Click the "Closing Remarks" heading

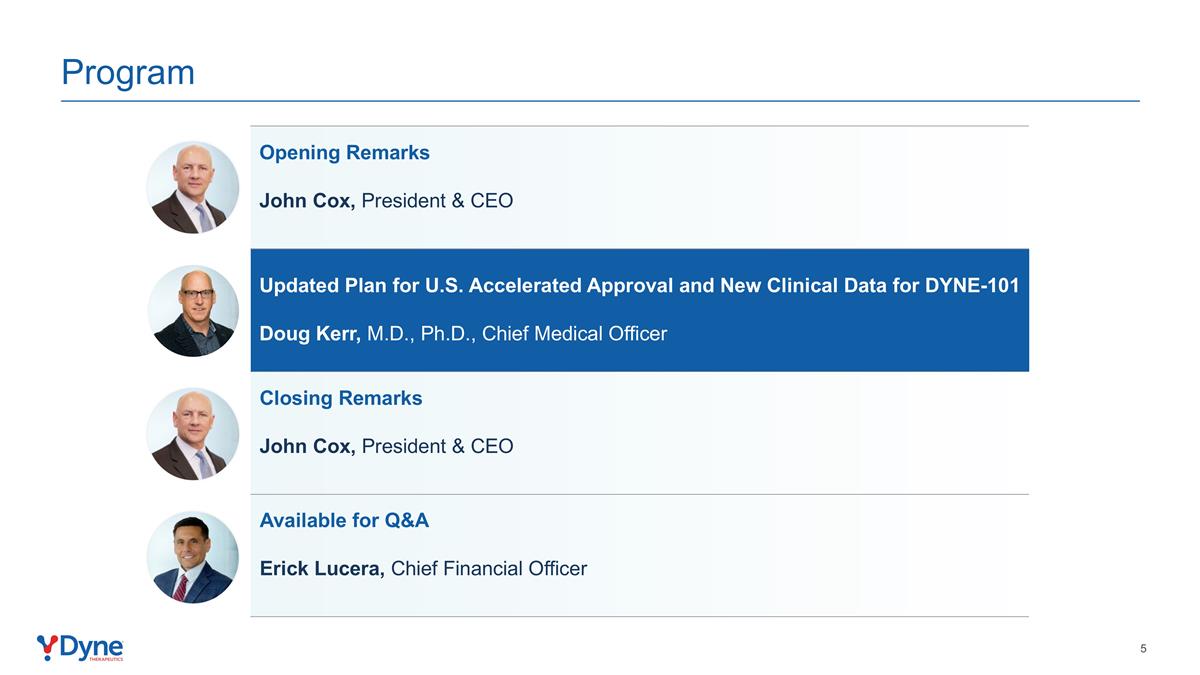pos(341,398)
